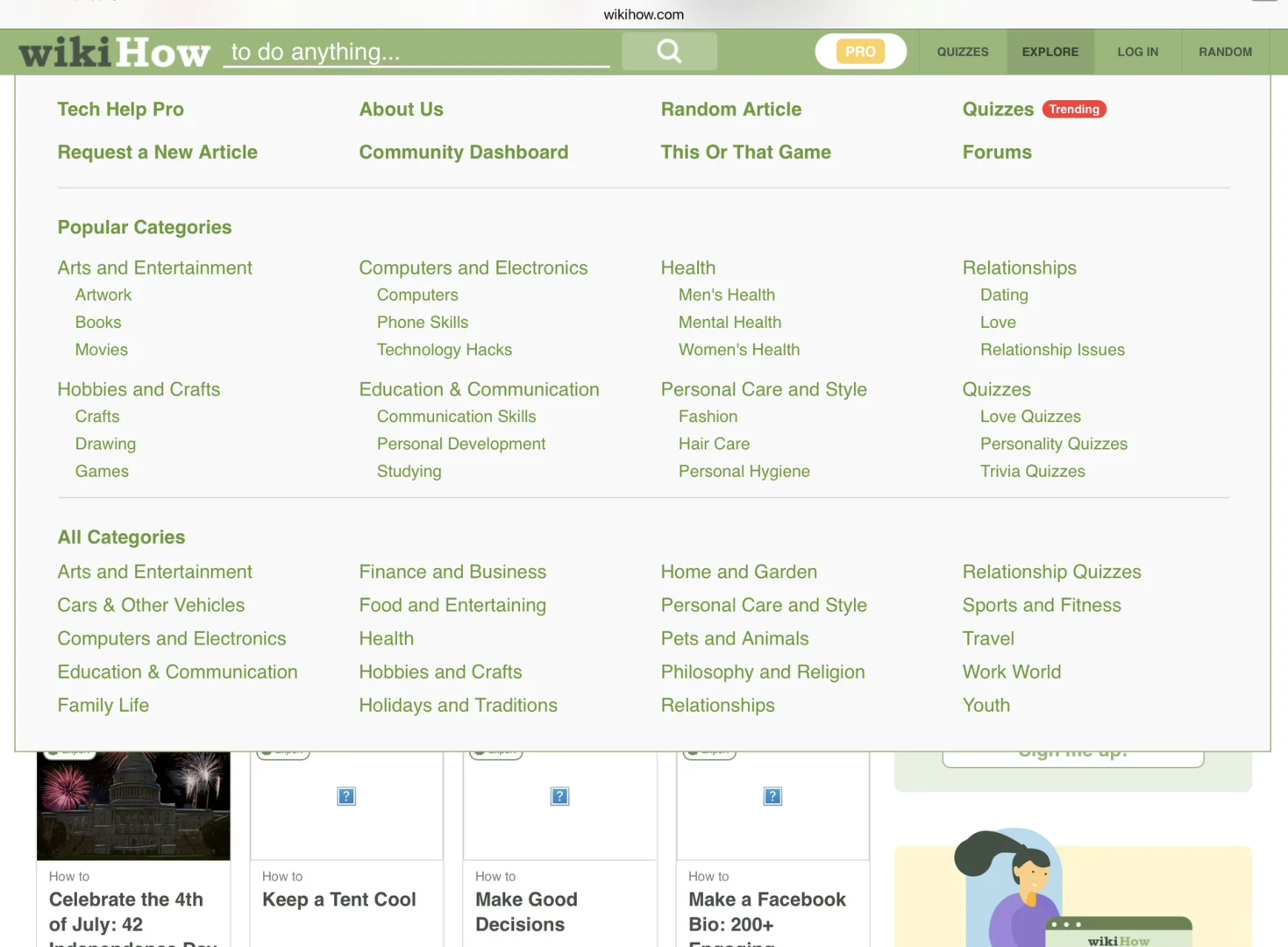Open the PRO upgrade button

(x=860, y=52)
